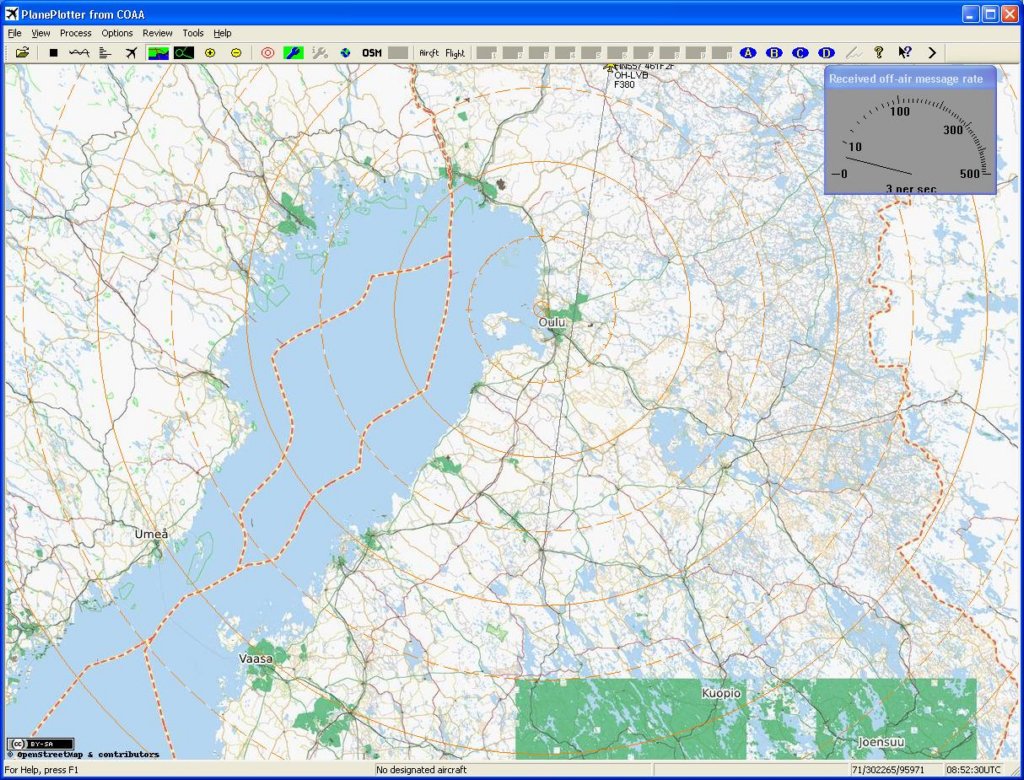Click the blue D memory button
The height and width of the screenshot is (780, 1024).
(x=826, y=52)
